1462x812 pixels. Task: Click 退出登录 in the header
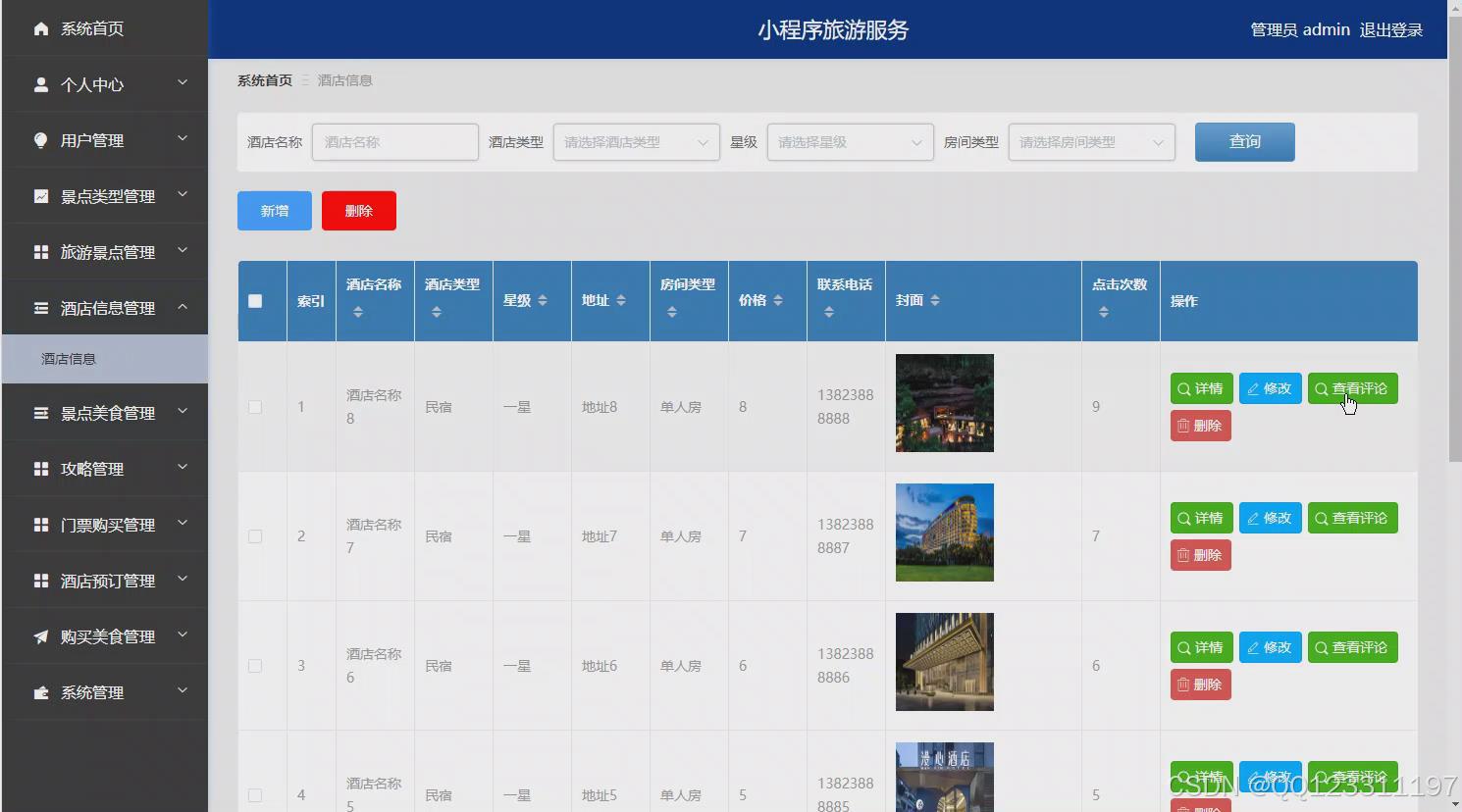(1390, 30)
